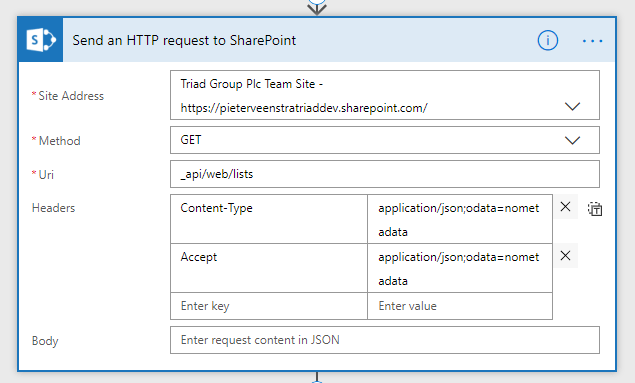Click the Method label
Screen dimensions: 635x383
coord(59,141)
